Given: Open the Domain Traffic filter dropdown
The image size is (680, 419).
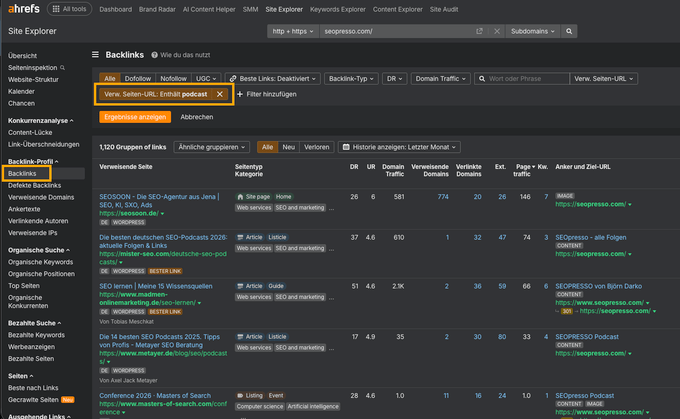Looking at the screenshot, I should coord(440,79).
